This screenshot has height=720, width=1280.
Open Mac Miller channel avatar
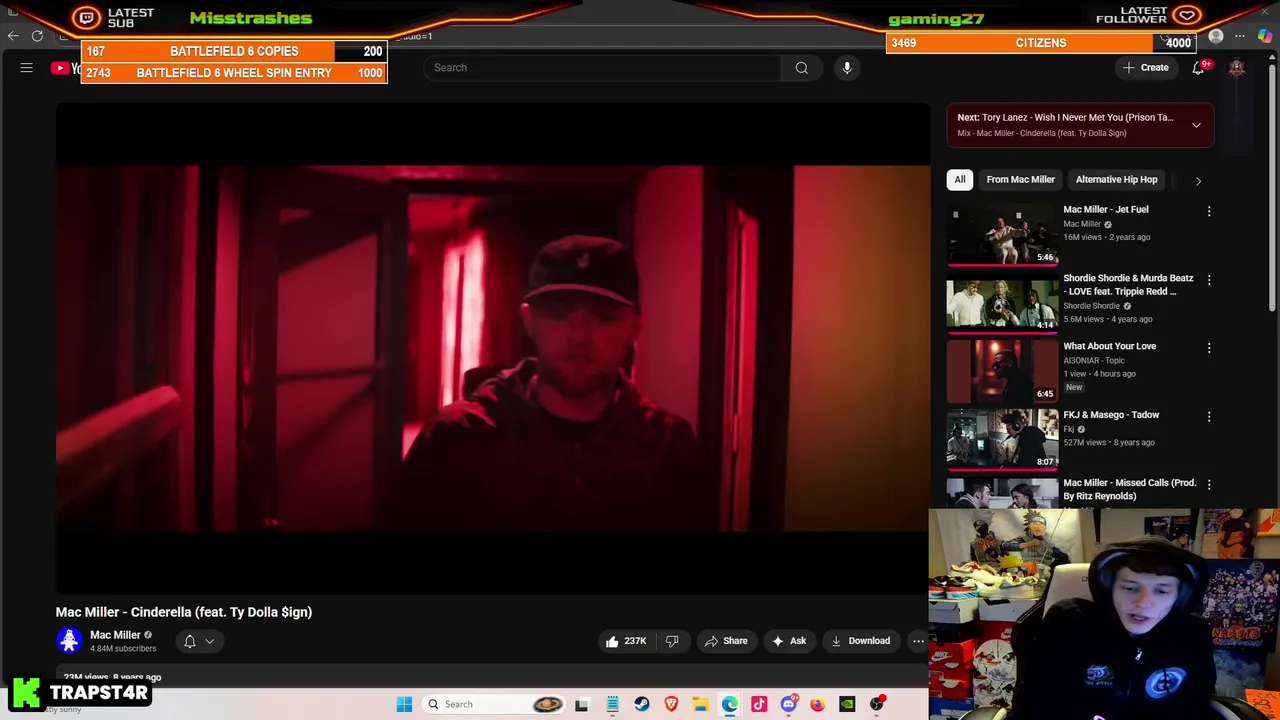coord(69,641)
